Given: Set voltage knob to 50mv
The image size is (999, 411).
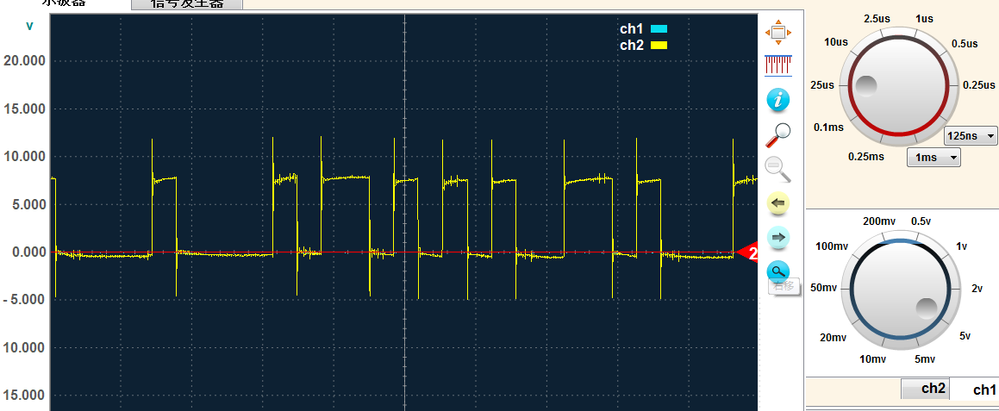Looking at the screenshot, I should (x=823, y=287).
